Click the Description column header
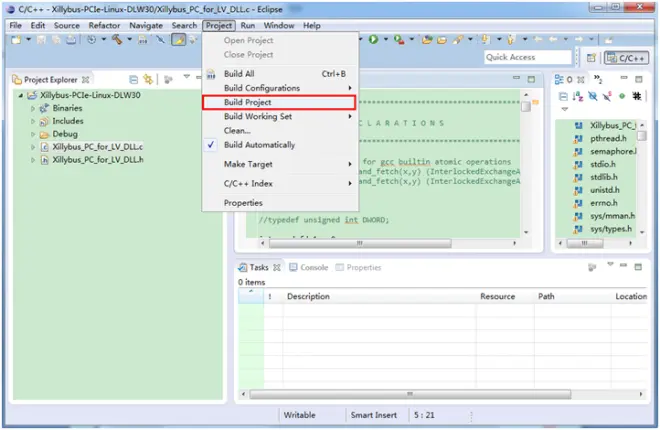 (x=379, y=296)
